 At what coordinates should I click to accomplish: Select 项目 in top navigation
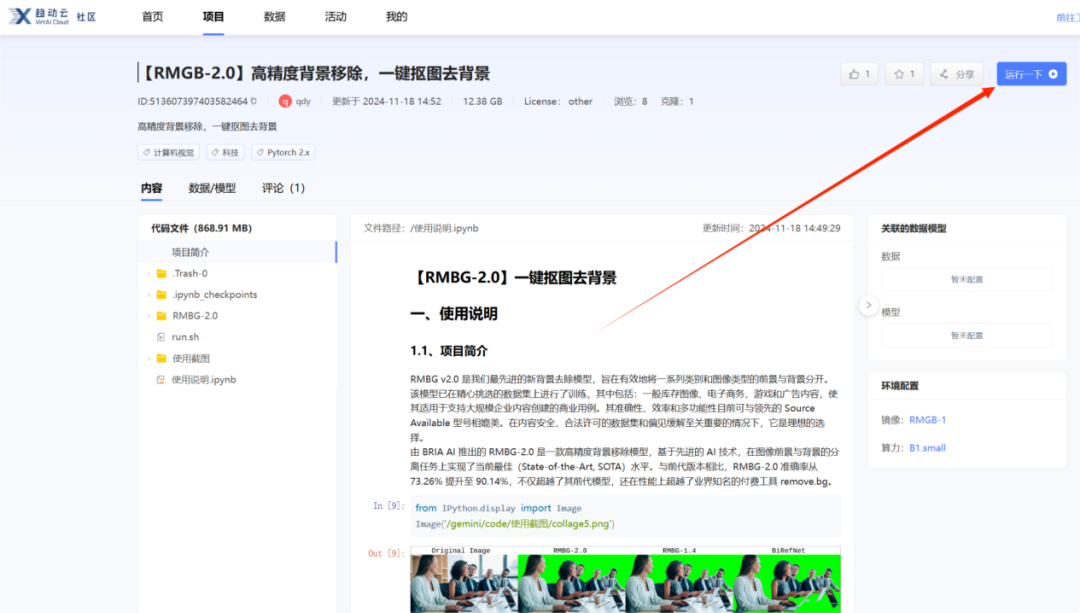pos(214,17)
